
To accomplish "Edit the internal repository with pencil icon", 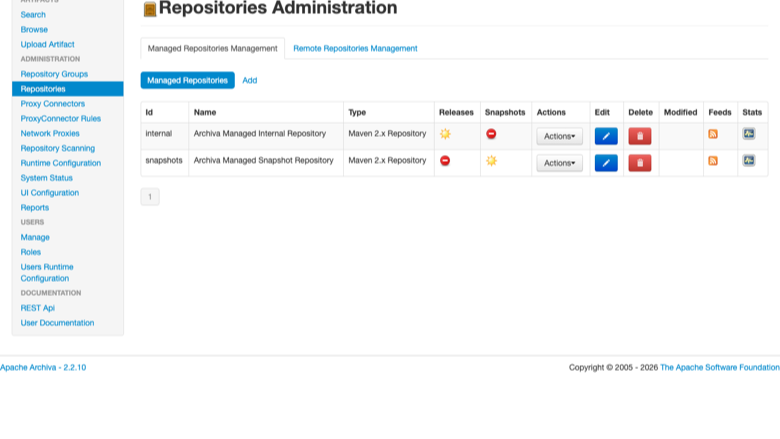I will 606,136.
